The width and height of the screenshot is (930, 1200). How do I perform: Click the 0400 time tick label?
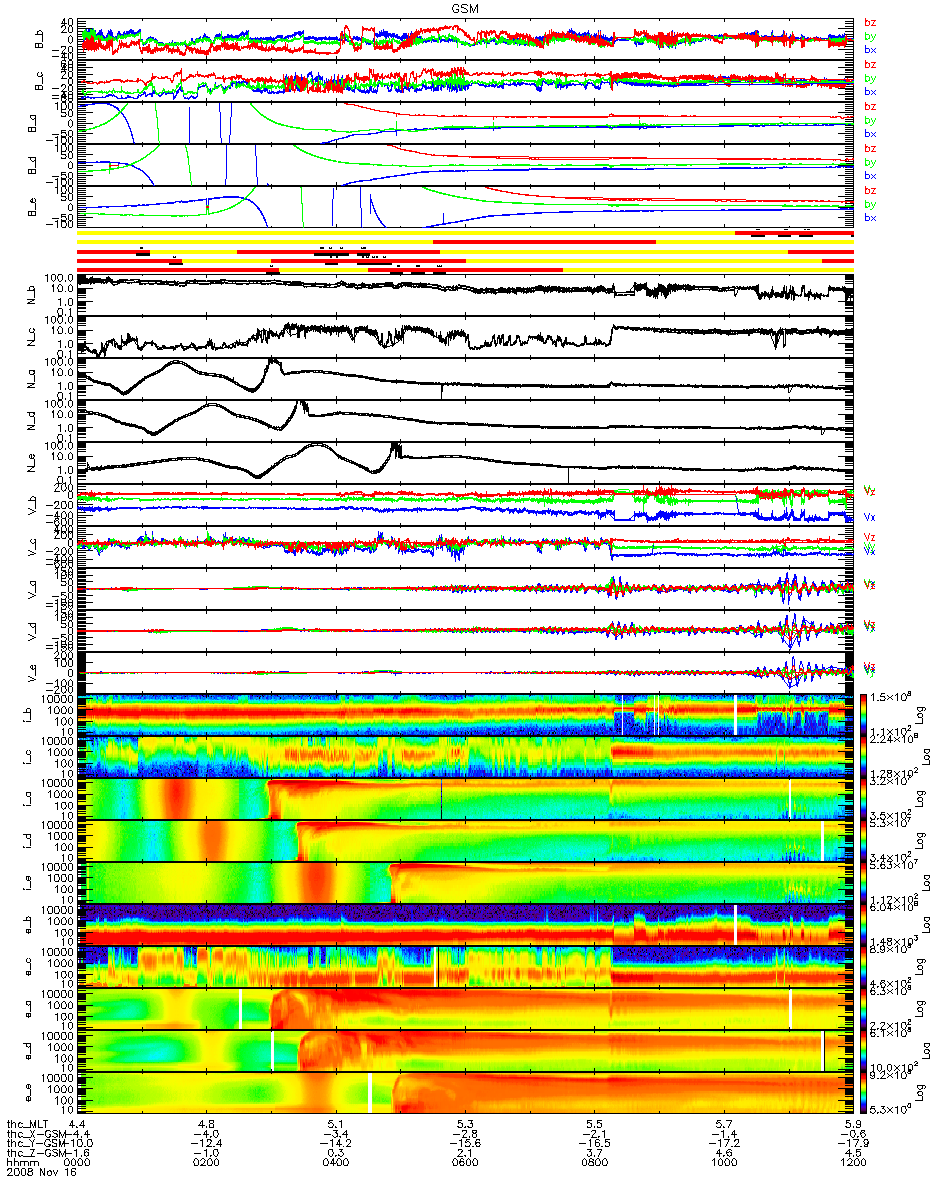click(335, 1163)
